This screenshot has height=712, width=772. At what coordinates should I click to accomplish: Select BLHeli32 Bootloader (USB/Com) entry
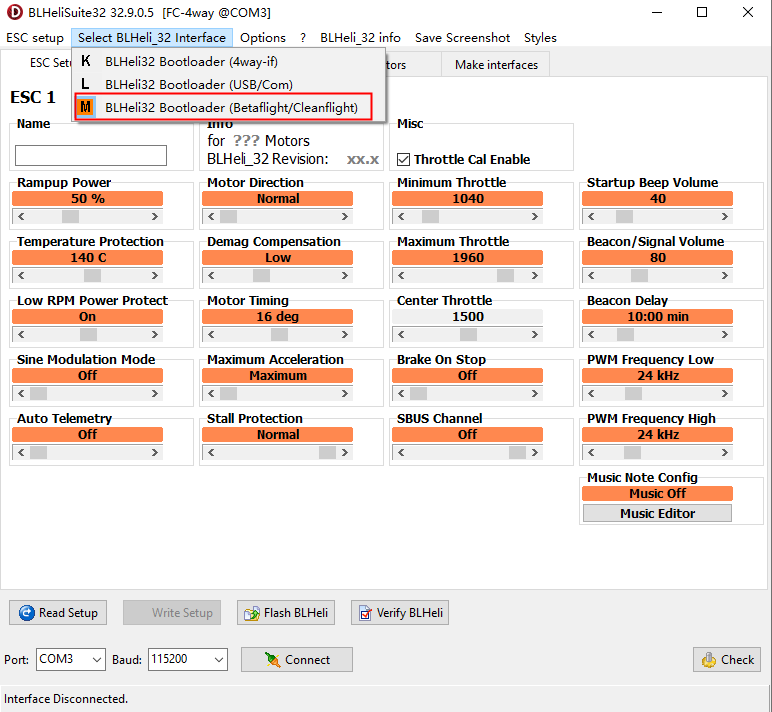pos(229,84)
